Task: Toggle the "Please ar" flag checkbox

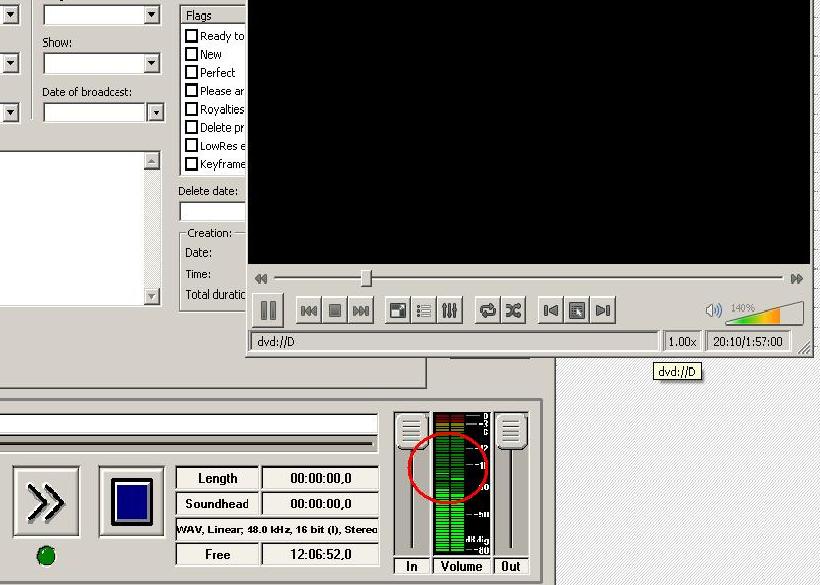Action: coord(191,90)
